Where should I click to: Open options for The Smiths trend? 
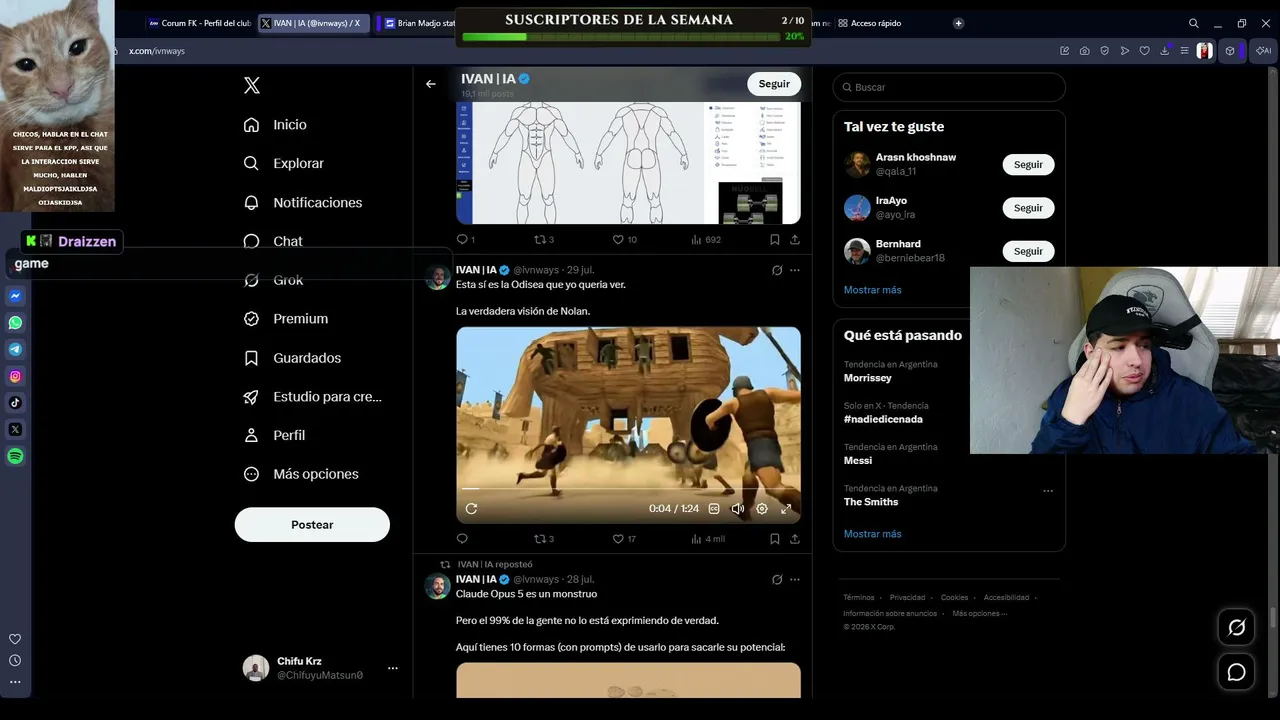pyautogui.click(x=1048, y=491)
